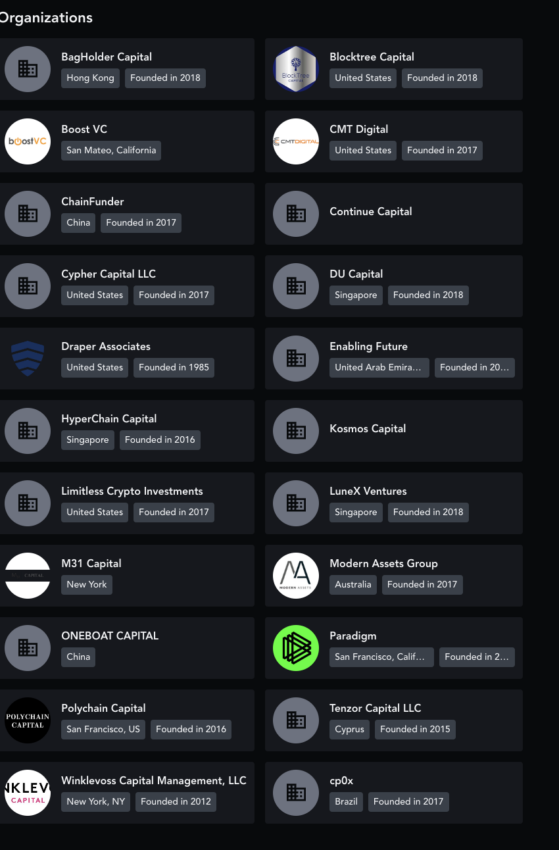
Task: Open the Boost VC logo icon
Action: point(27,141)
